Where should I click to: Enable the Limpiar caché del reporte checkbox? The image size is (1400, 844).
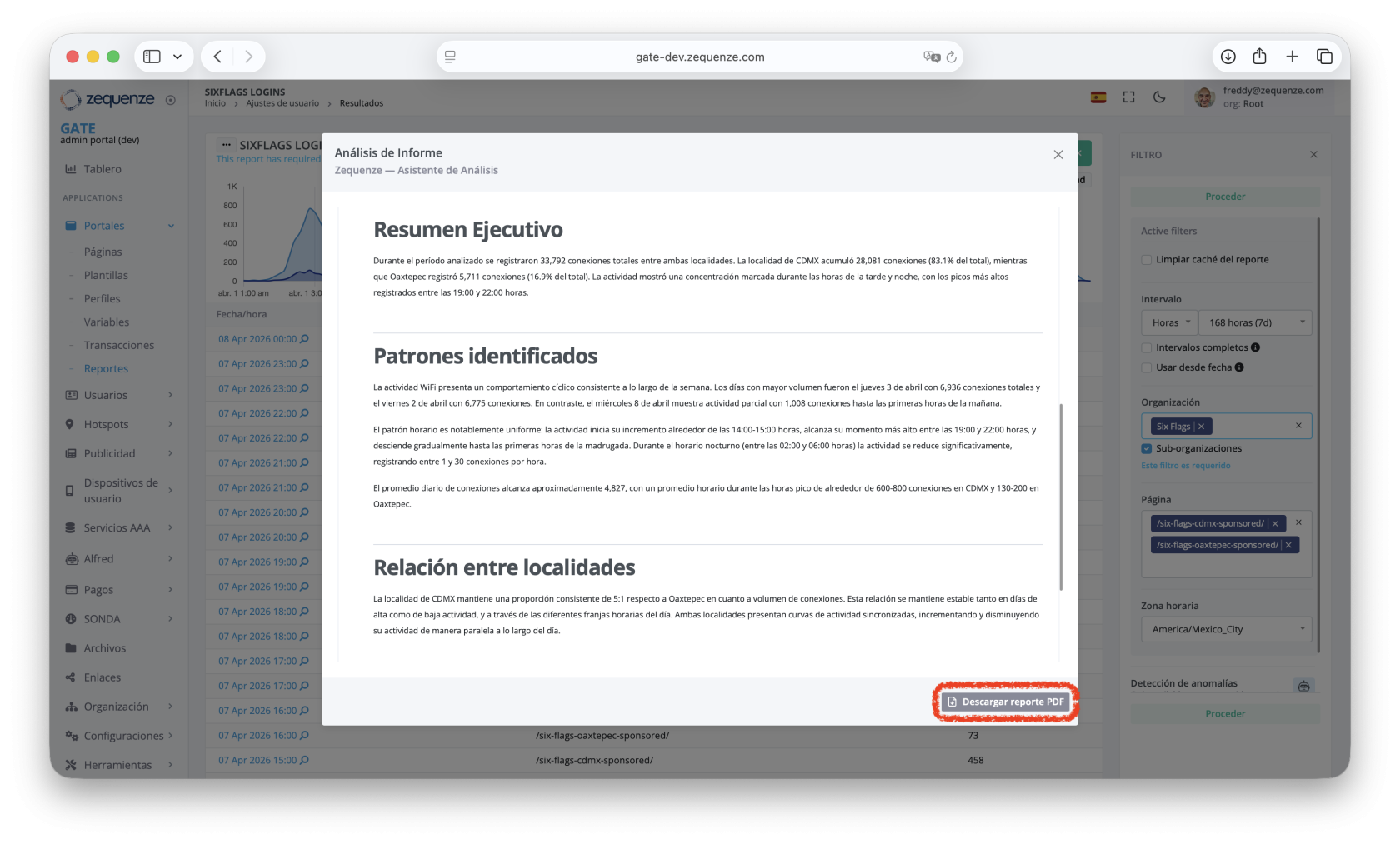click(x=1147, y=259)
